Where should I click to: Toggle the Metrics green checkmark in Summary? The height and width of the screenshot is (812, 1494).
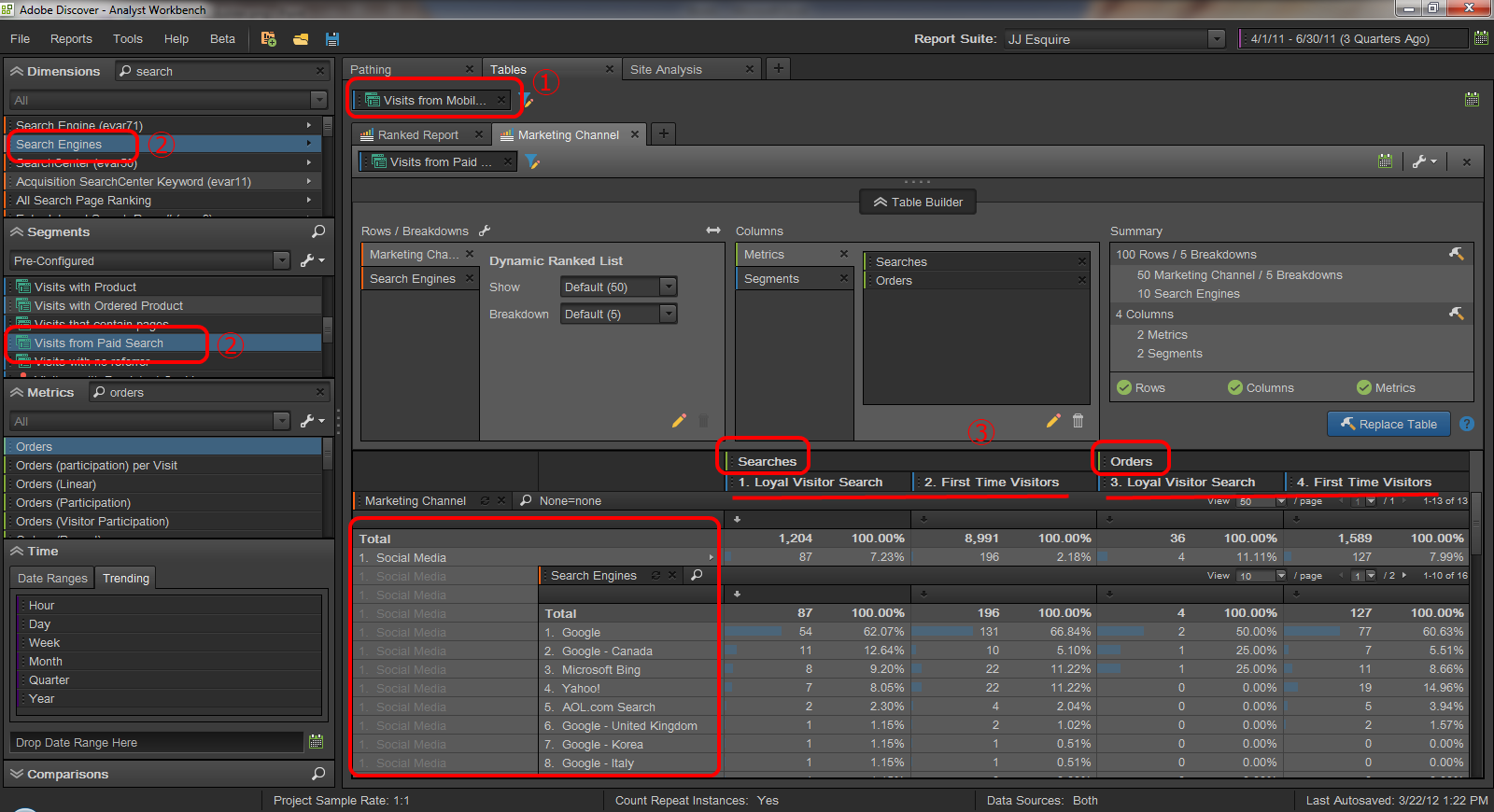pyautogui.click(x=1364, y=387)
